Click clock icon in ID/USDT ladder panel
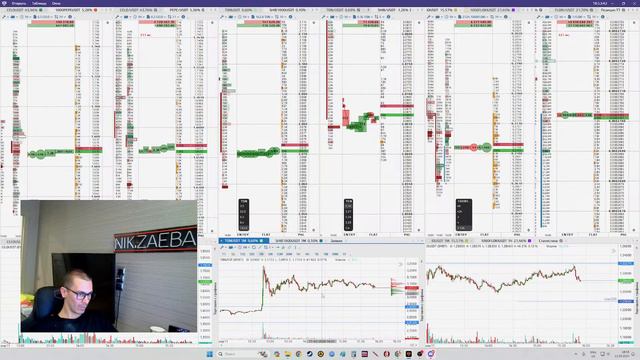Viewport: 640px width, 360px height. pos(447,17)
